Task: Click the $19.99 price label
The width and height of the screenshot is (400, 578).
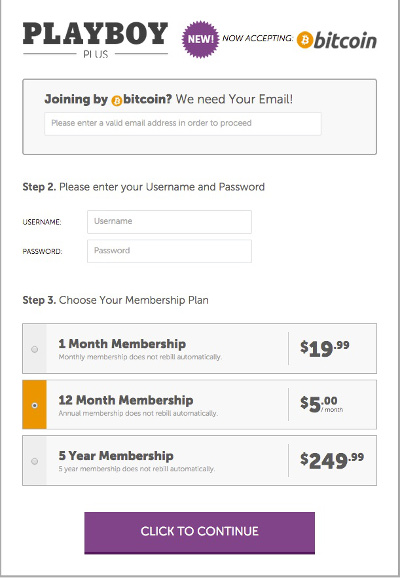Action: pyautogui.click(x=325, y=348)
